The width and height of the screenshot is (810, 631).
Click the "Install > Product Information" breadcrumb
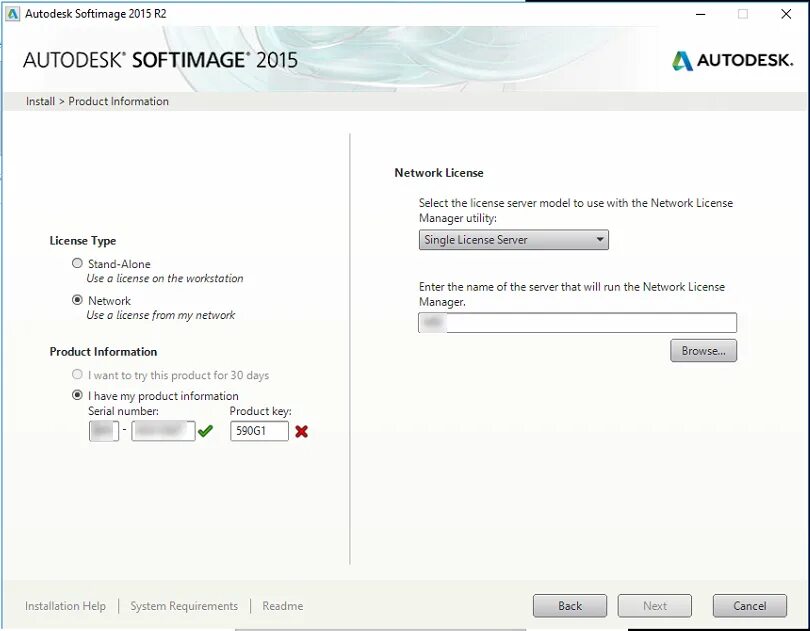[97, 101]
